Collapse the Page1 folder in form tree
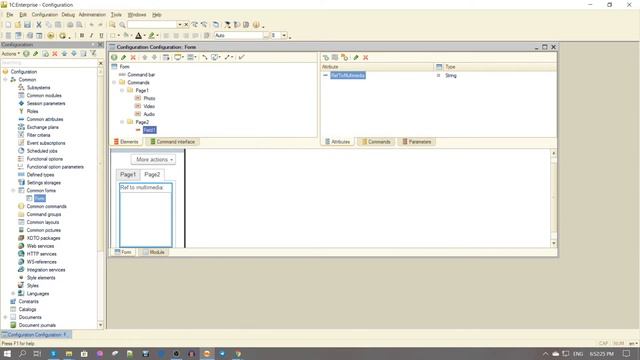Viewport: 640px width, 360px height. [x=122, y=90]
